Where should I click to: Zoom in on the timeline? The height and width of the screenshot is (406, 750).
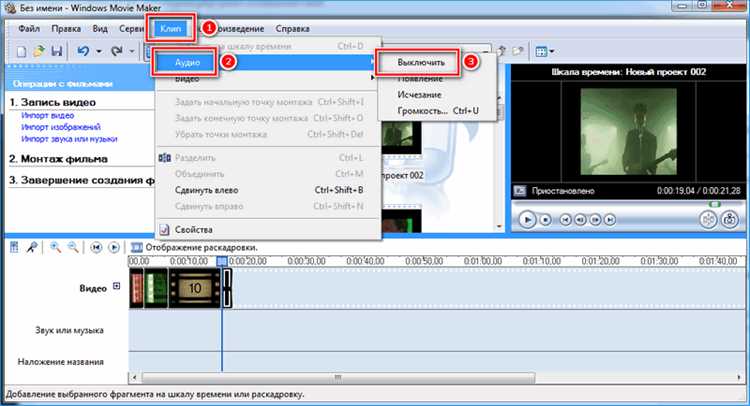click(x=55, y=247)
